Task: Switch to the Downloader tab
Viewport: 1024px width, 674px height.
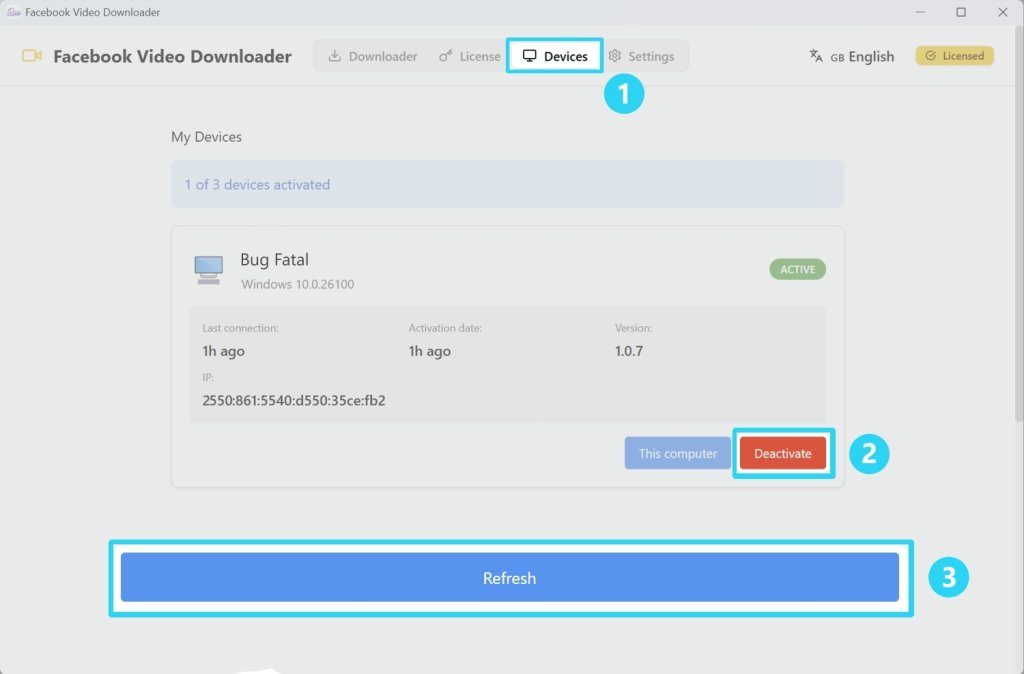Action: [x=372, y=56]
